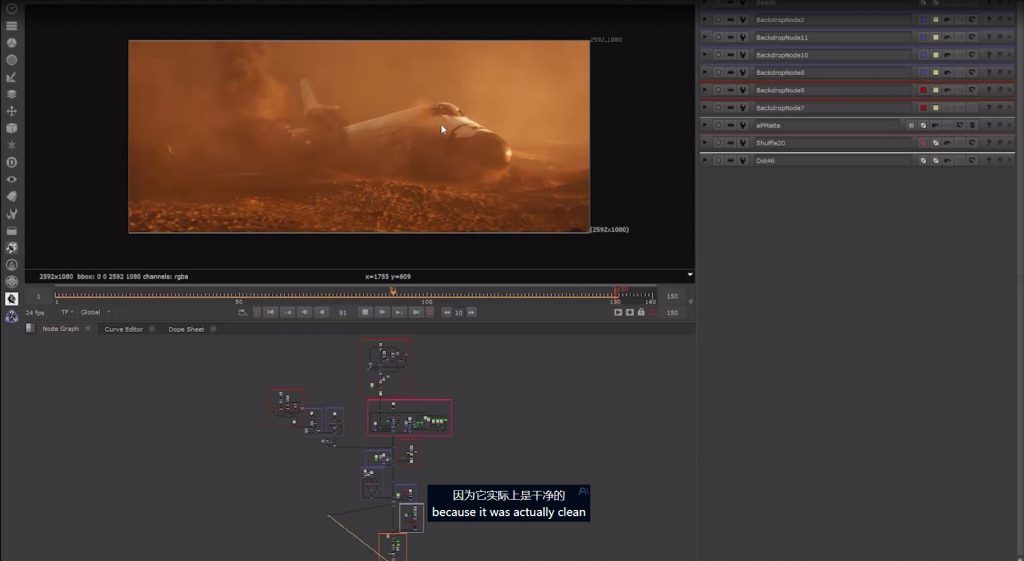The height and width of the screenshot is (561, 1024).
Task: Expand Shuffle20 properties
Action: coord(705,142)
